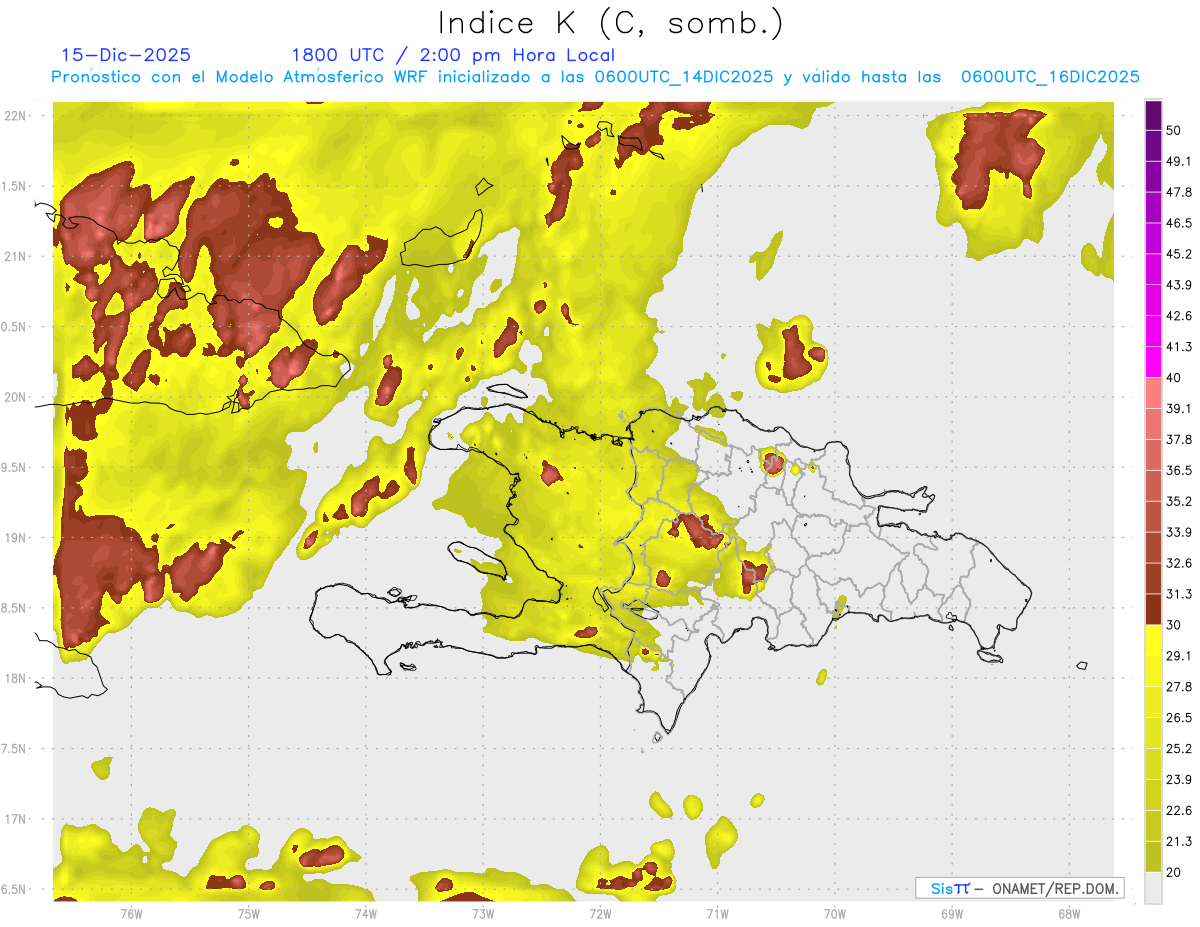Click the salmon pink swatch between 39.1 and 40

click(1153, 394)
